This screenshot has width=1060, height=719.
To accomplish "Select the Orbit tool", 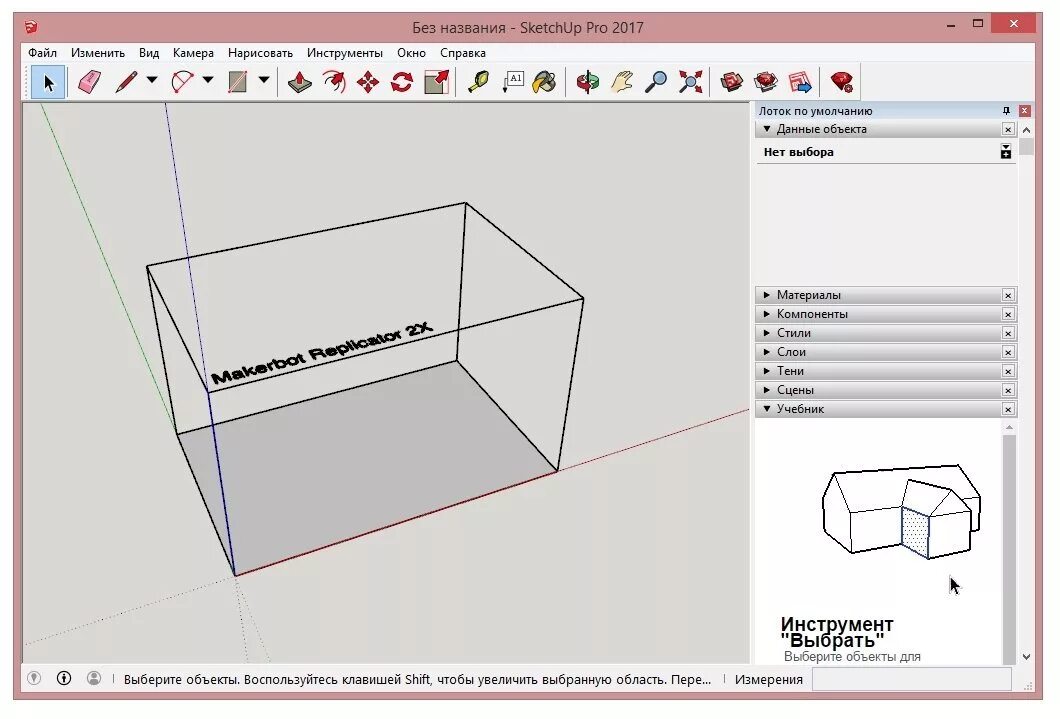I will (587, 82).
